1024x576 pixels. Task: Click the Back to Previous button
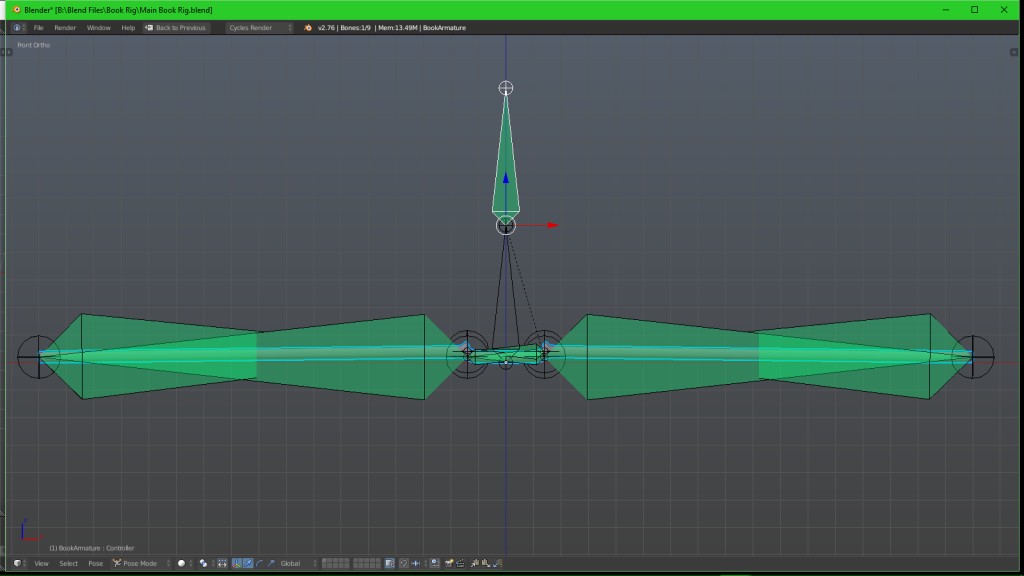178,27
